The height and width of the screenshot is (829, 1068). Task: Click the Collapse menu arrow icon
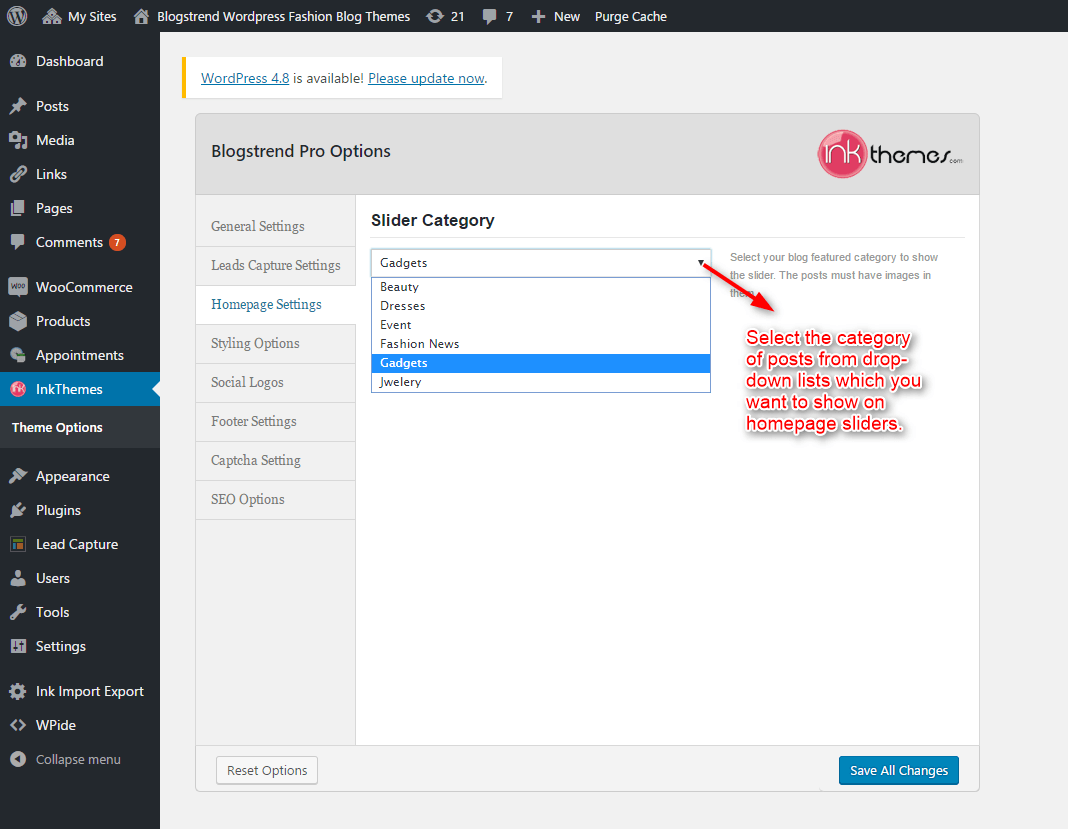(x=18, y=759)
